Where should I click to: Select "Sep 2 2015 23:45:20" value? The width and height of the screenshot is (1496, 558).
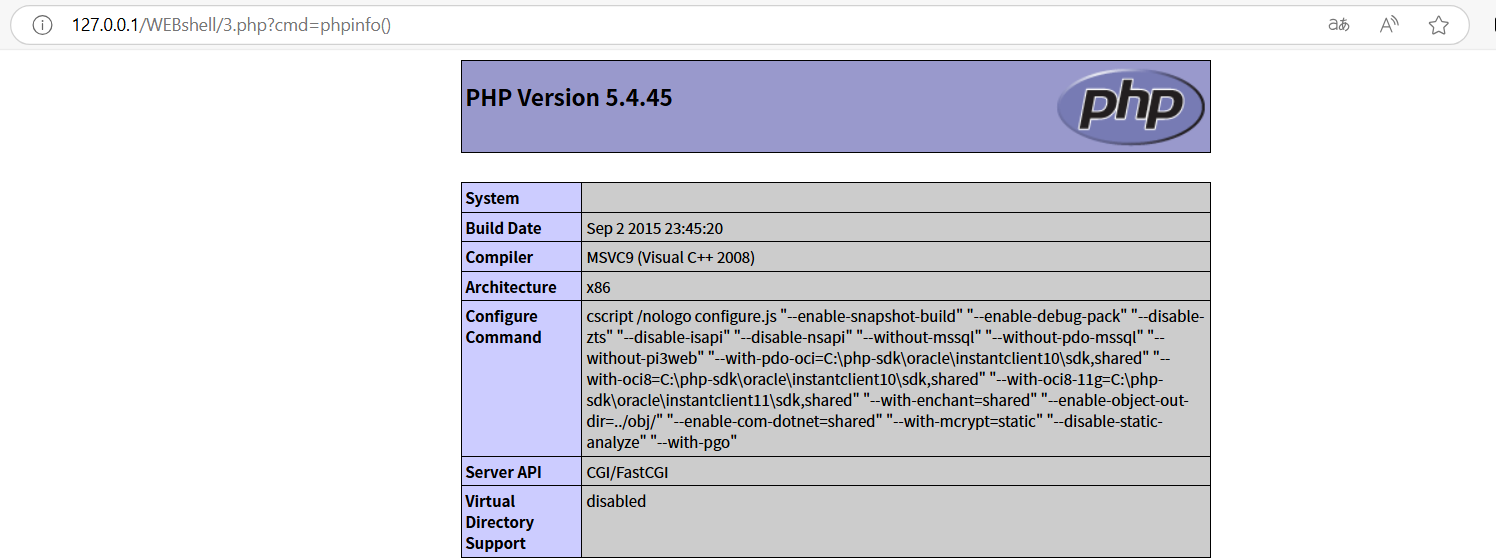(x=654, y=229)
